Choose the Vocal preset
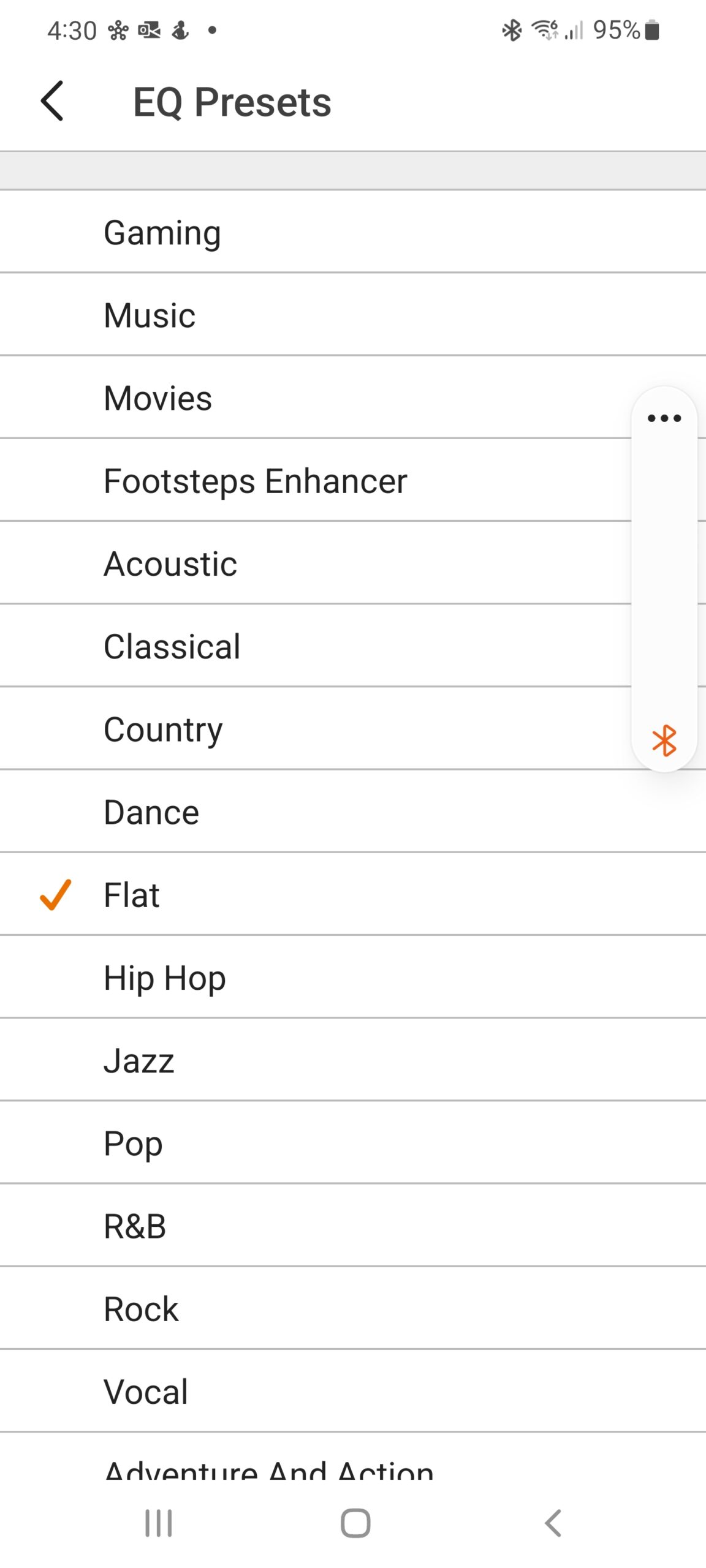The image size is (706, 1568). pos(146,1392)
